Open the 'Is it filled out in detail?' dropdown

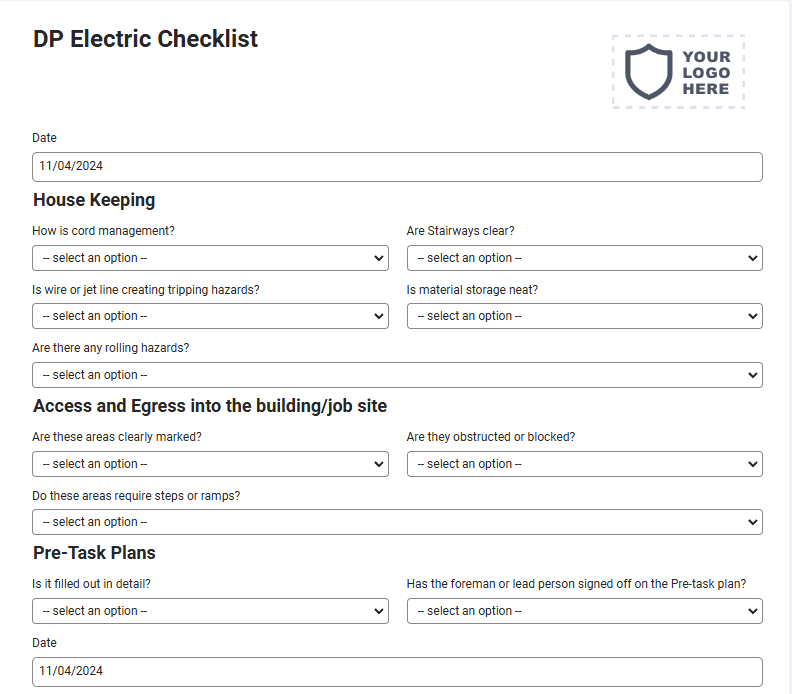click(210, 611)
